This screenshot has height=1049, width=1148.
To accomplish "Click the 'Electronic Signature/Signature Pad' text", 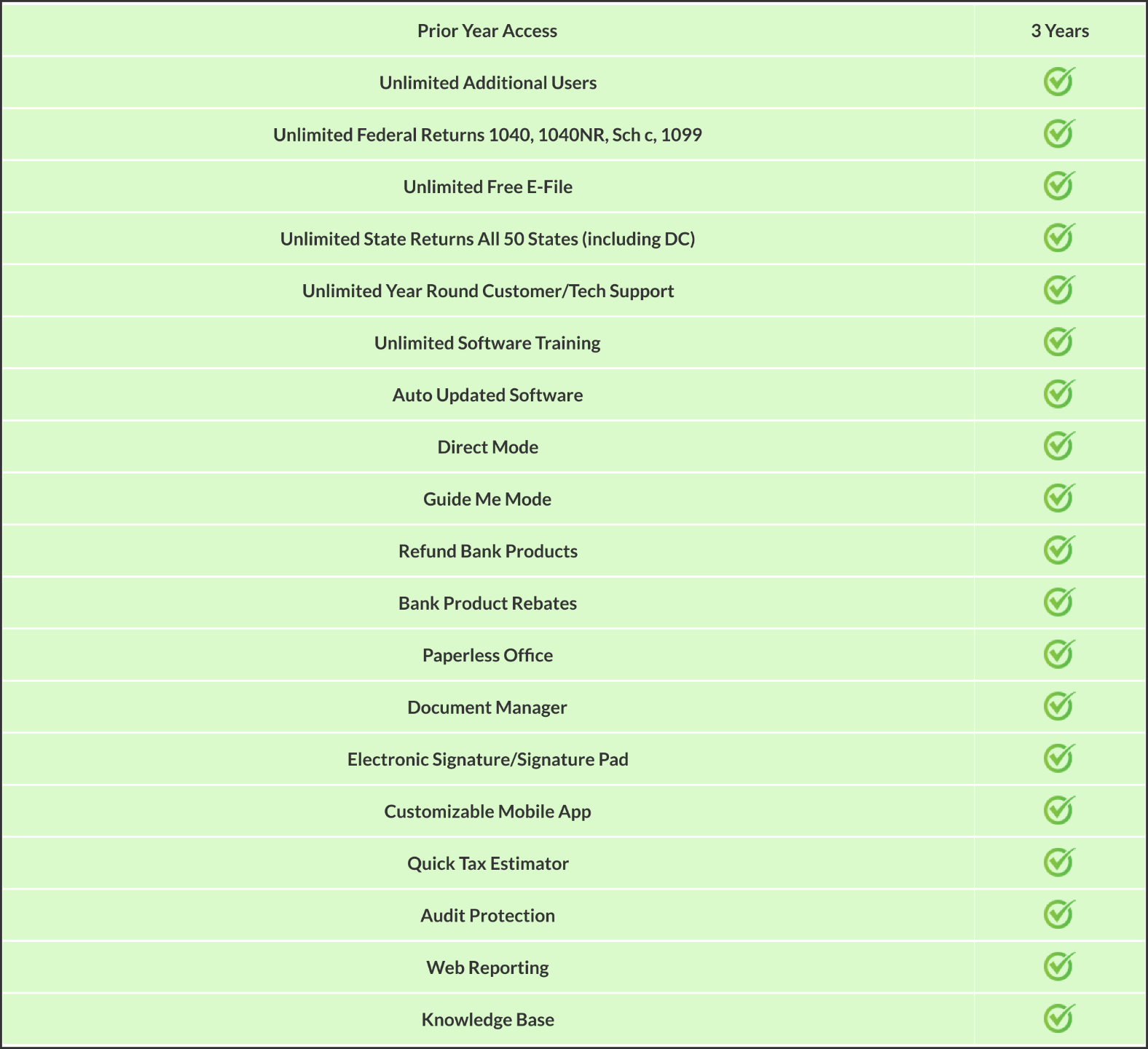I will [x=488, y=760].
